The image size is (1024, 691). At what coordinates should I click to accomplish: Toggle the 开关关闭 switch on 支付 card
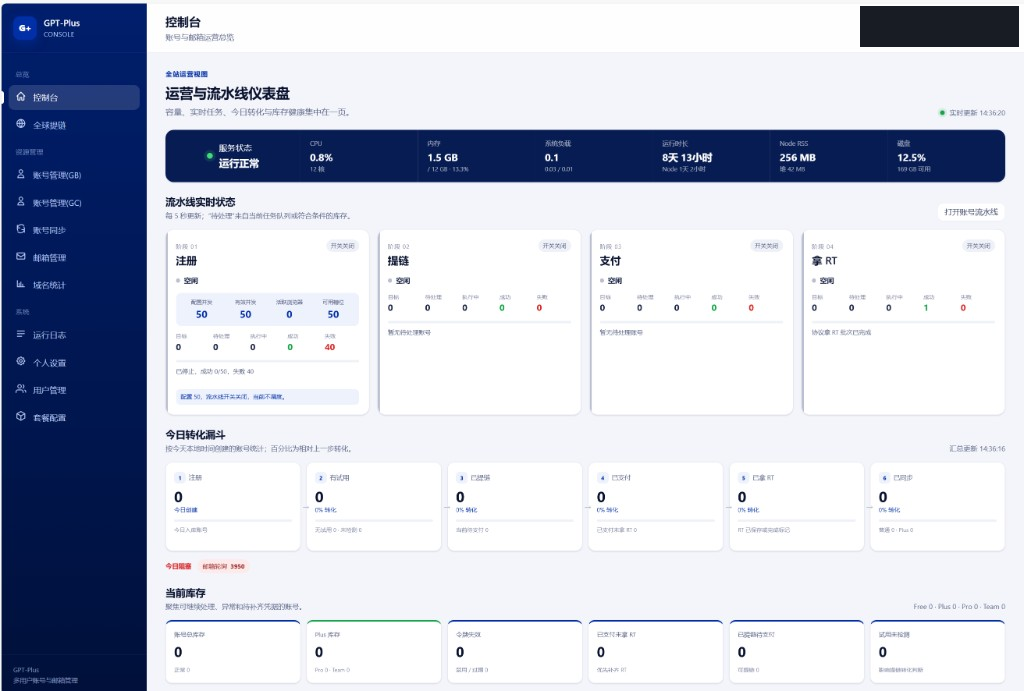766,246
